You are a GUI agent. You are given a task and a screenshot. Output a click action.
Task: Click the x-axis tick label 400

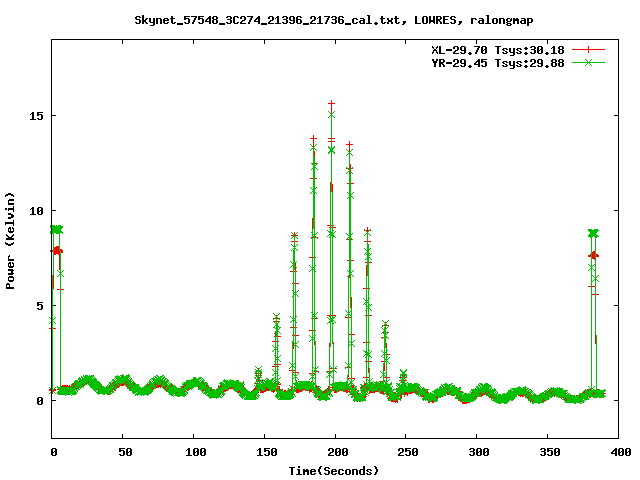[621, 452]
